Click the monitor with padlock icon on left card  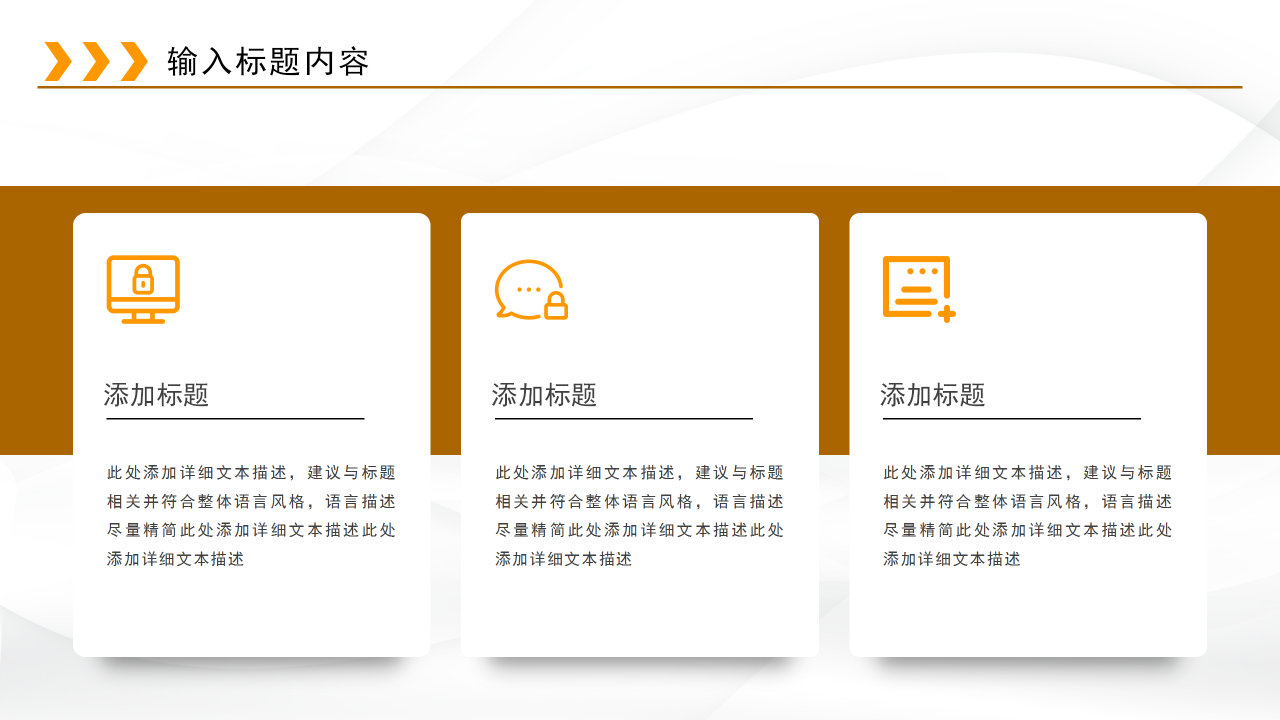(143, 290)
